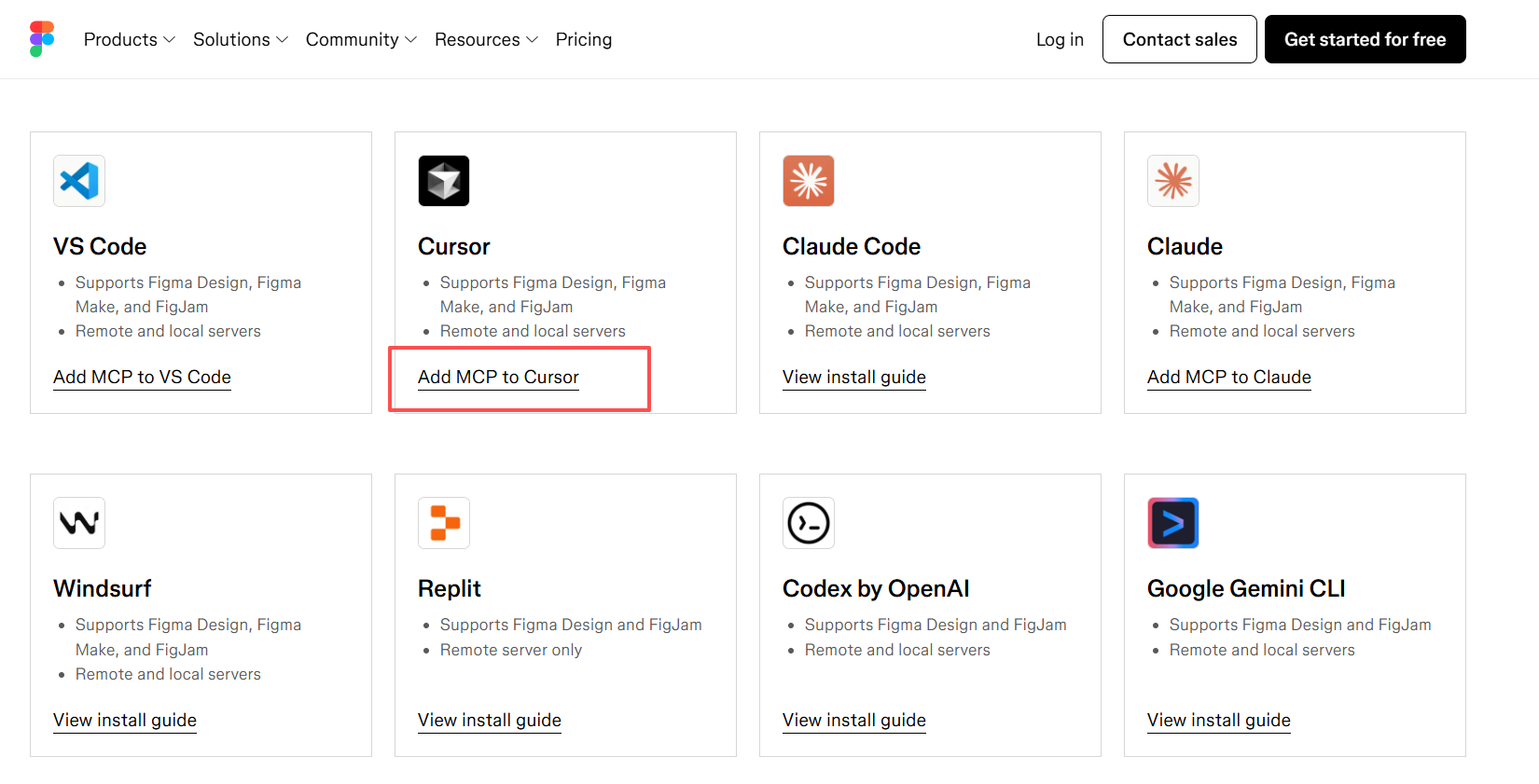
Task: Click the Log in link
Action: pyautogui.click(x=1060, y=39)
